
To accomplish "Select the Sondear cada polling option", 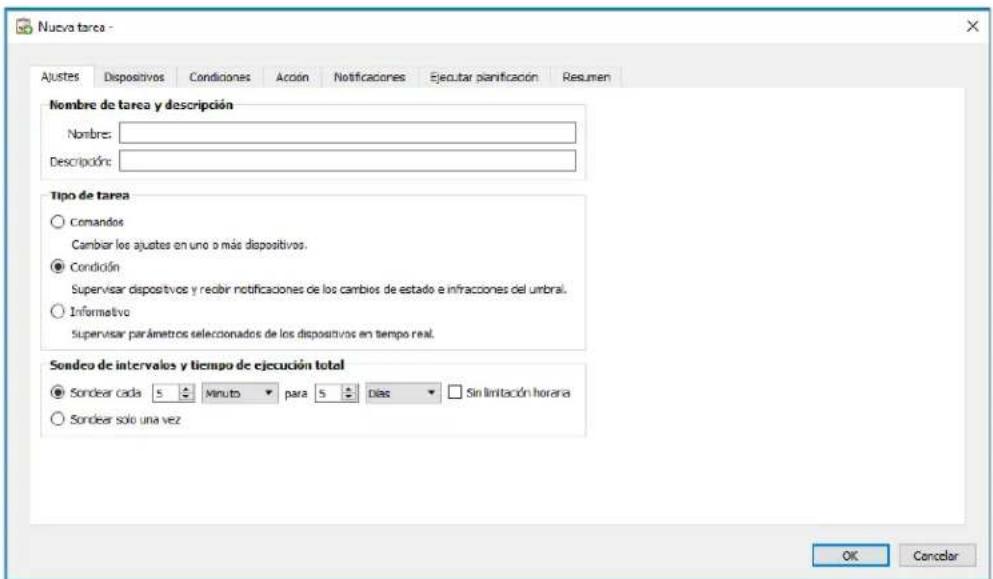I will (59, 392).
